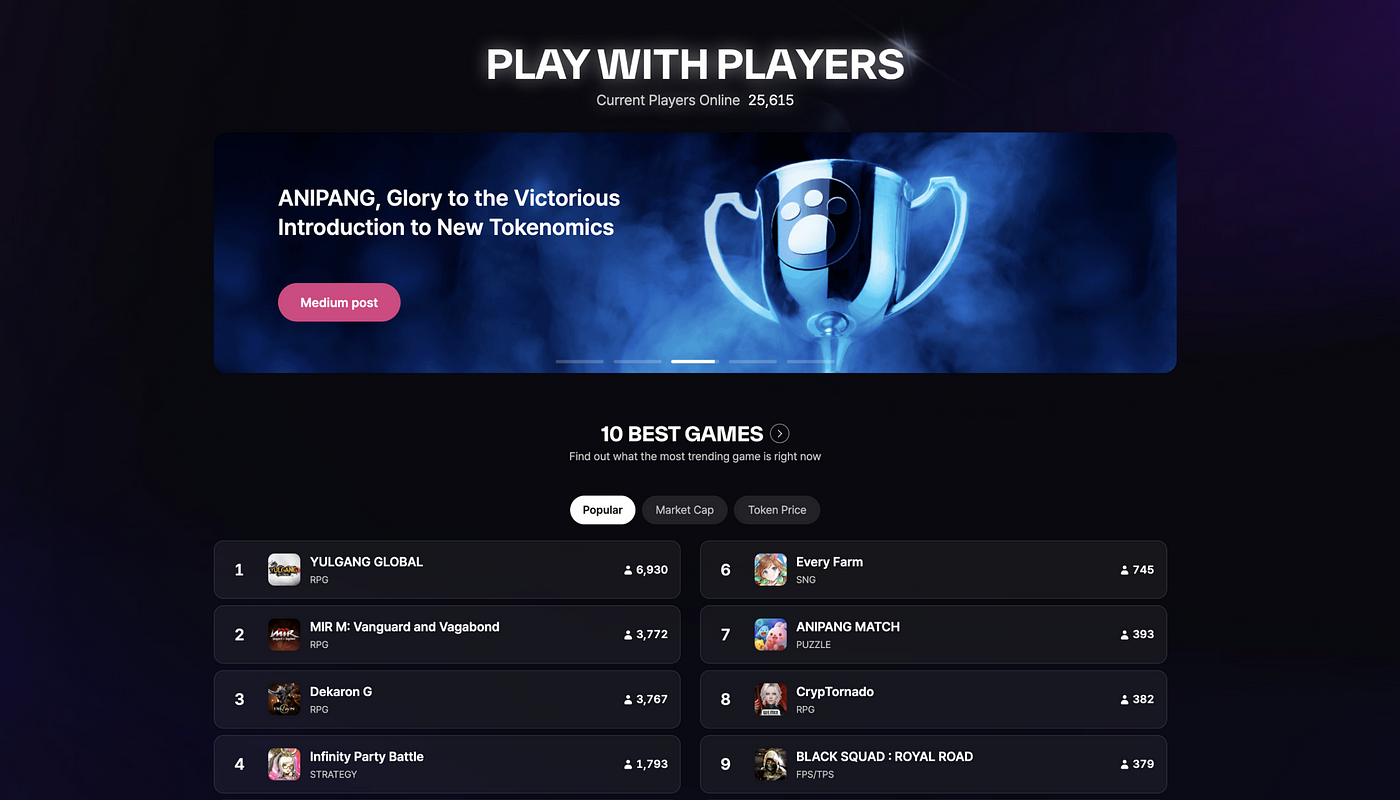Image resolution: width=1400 pixels, height=800 pixels.
Task: Switch to the Popular tab
Action: click(x=603, y=510)
